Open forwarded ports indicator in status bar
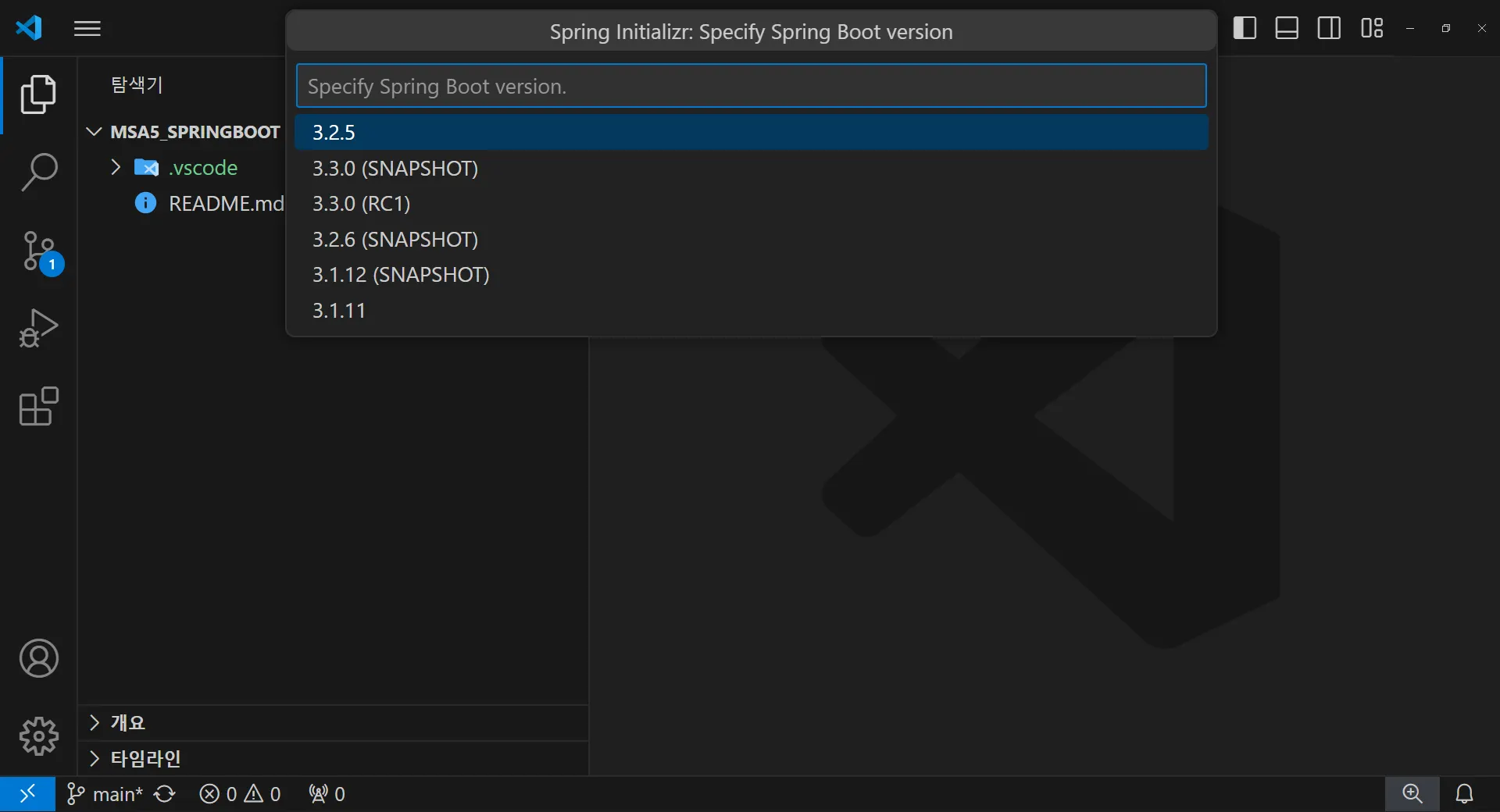Image resolution: width=1500 pixels, height=812 pixels. click(327, 794)
